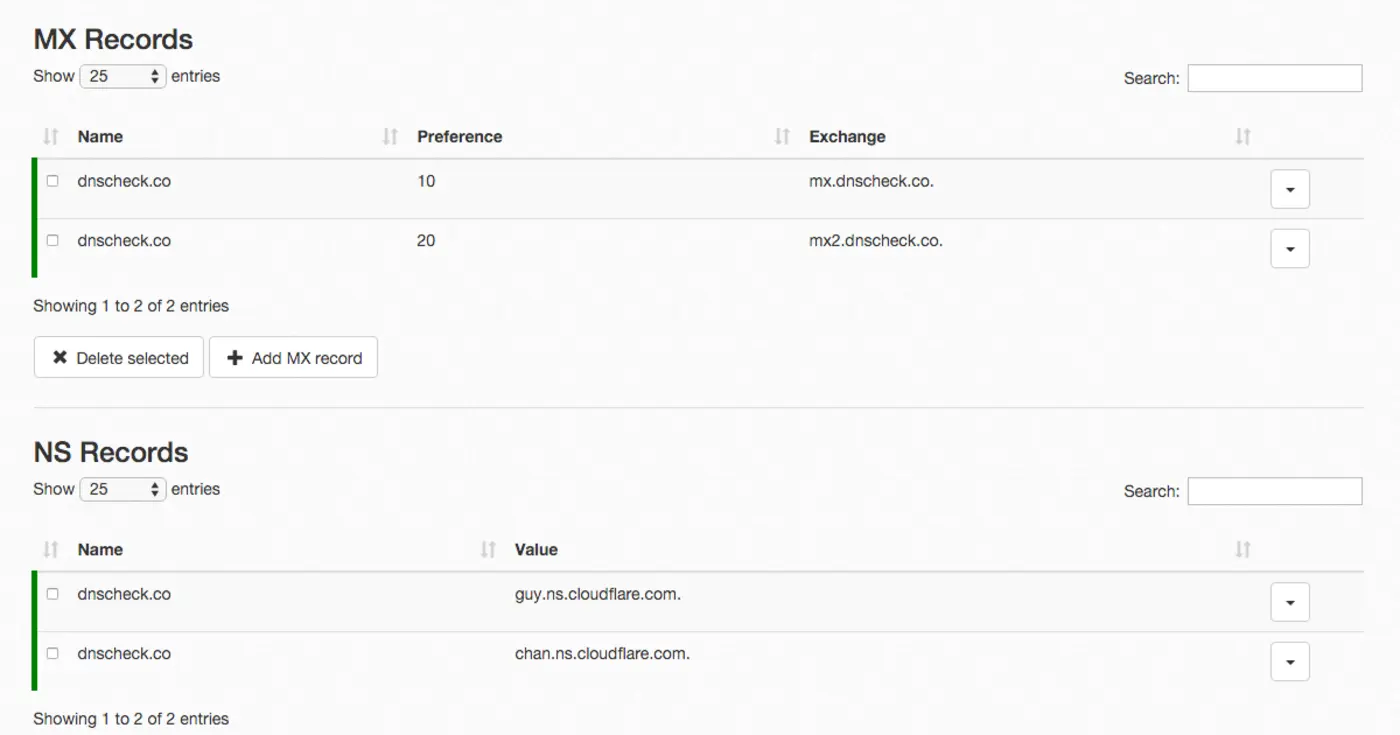Screen dimensions: 1400x735
Task: Click Add MX record button
Action: (x=293, y=358)
